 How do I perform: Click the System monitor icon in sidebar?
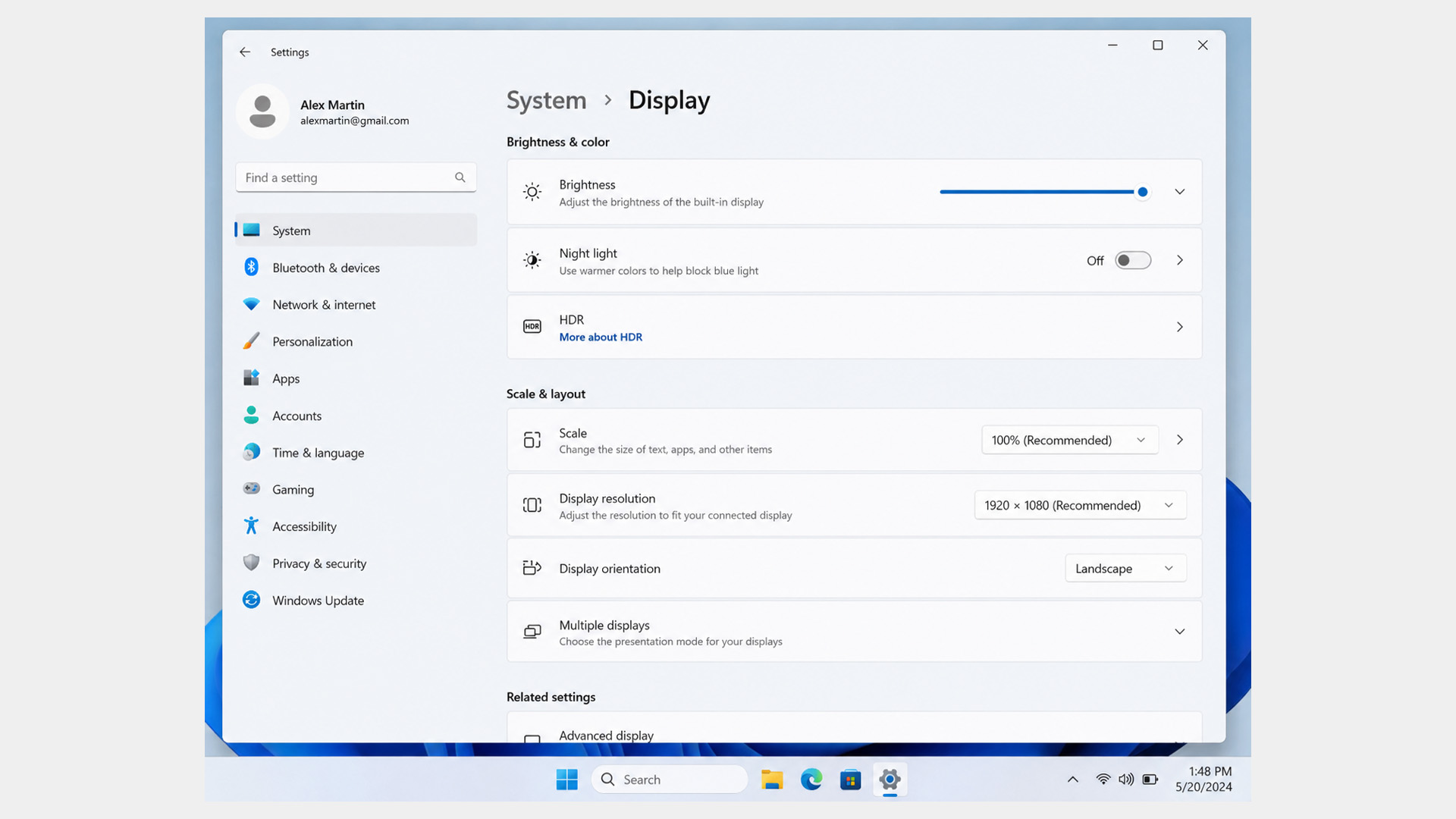[252, 230]
